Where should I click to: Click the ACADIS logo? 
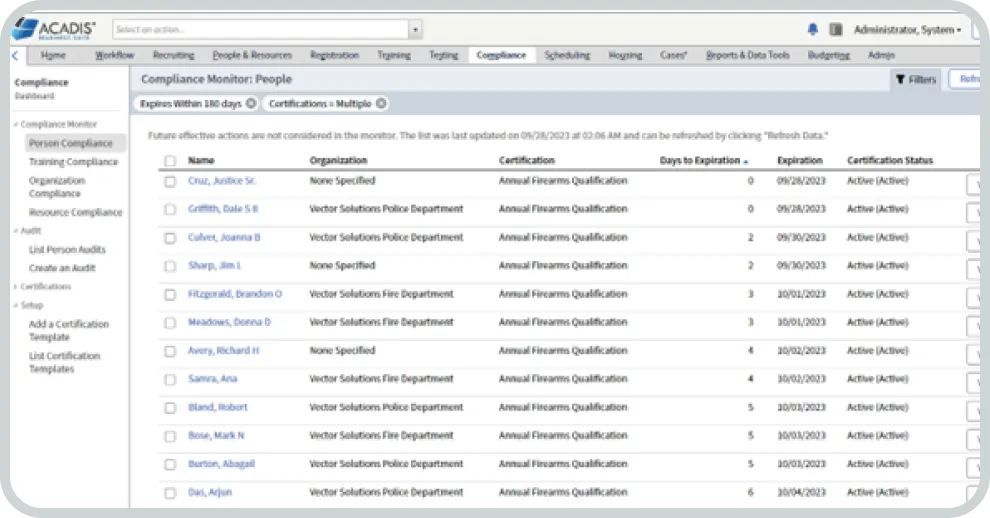(x=56, y=29)
